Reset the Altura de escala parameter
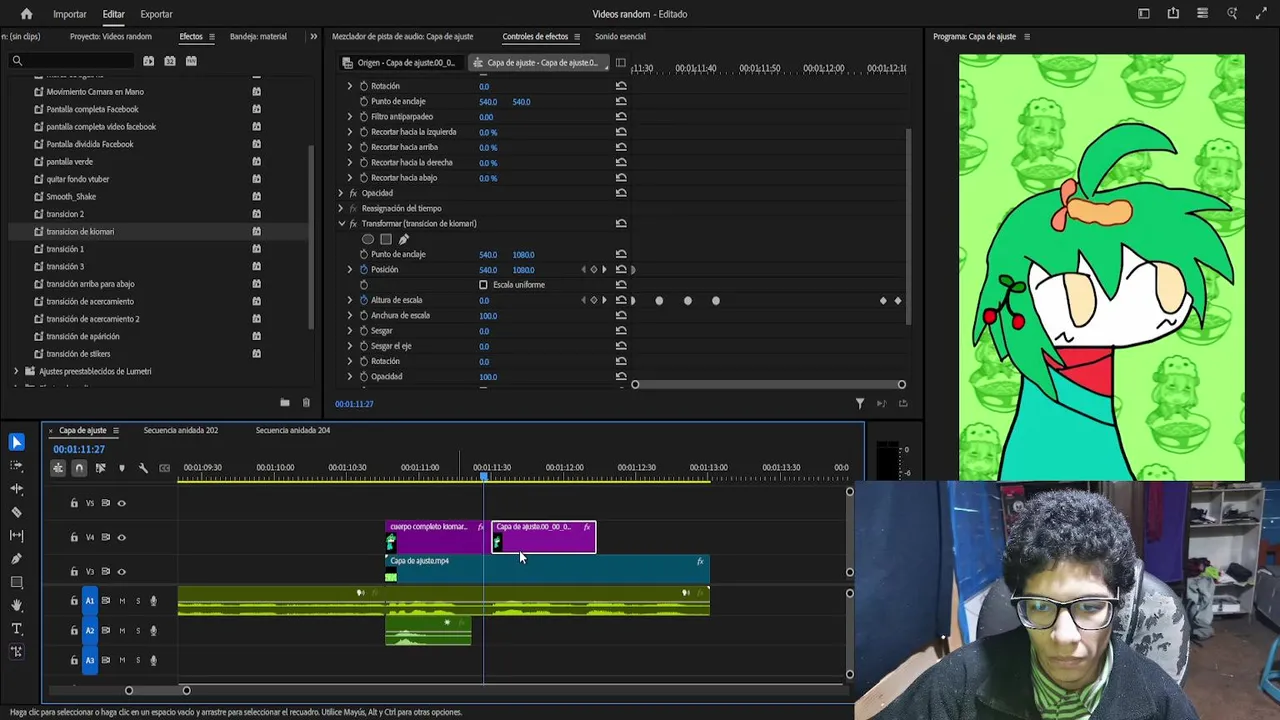This screenshot has width=1280, height=720. tap(621, 300)
